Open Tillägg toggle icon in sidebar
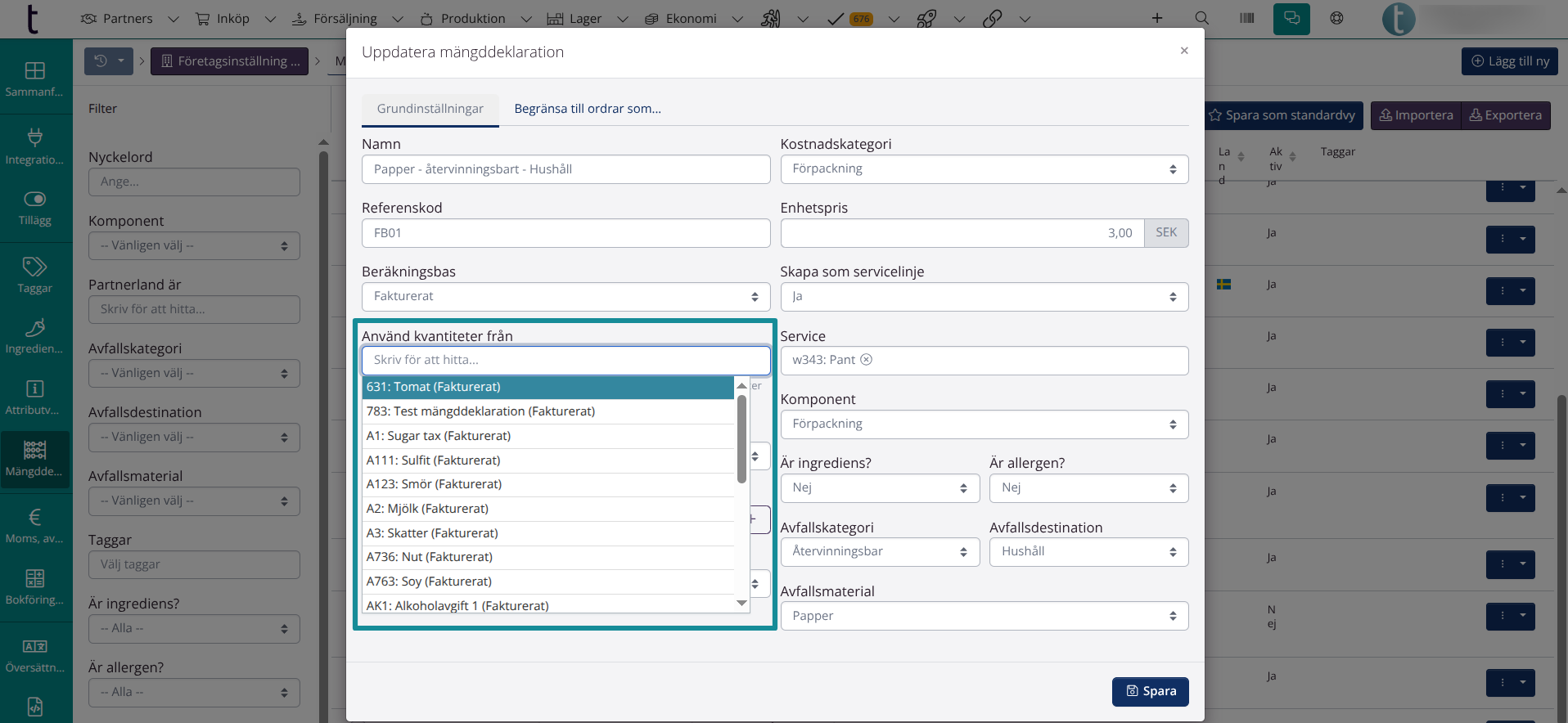Image resolution: width=1568 pixels, height=723 pixels. (34, 208)
